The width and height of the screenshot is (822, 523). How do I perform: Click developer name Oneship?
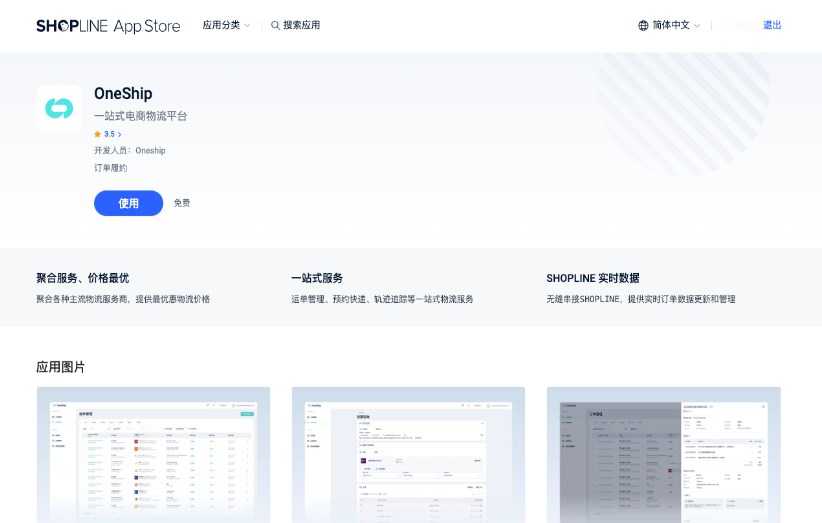point(150,150)
